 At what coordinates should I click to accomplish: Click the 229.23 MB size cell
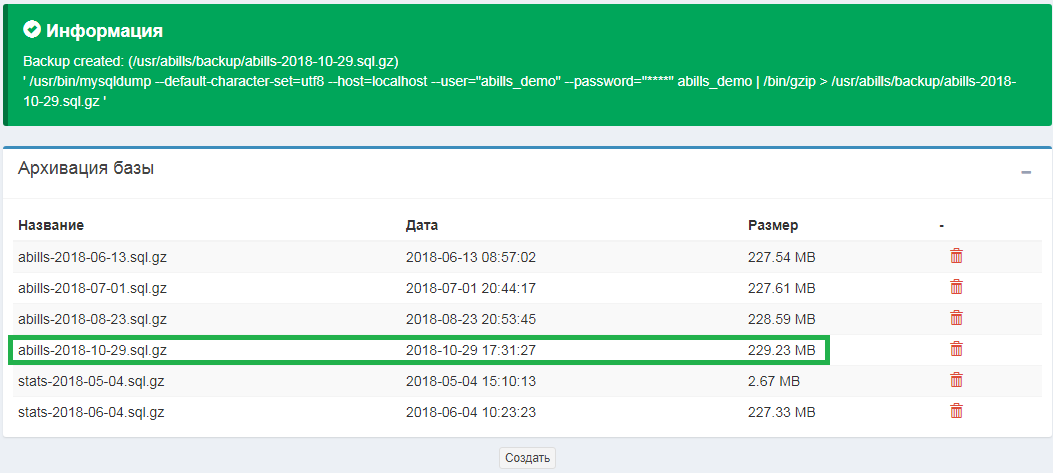click(x=781, y=350)
